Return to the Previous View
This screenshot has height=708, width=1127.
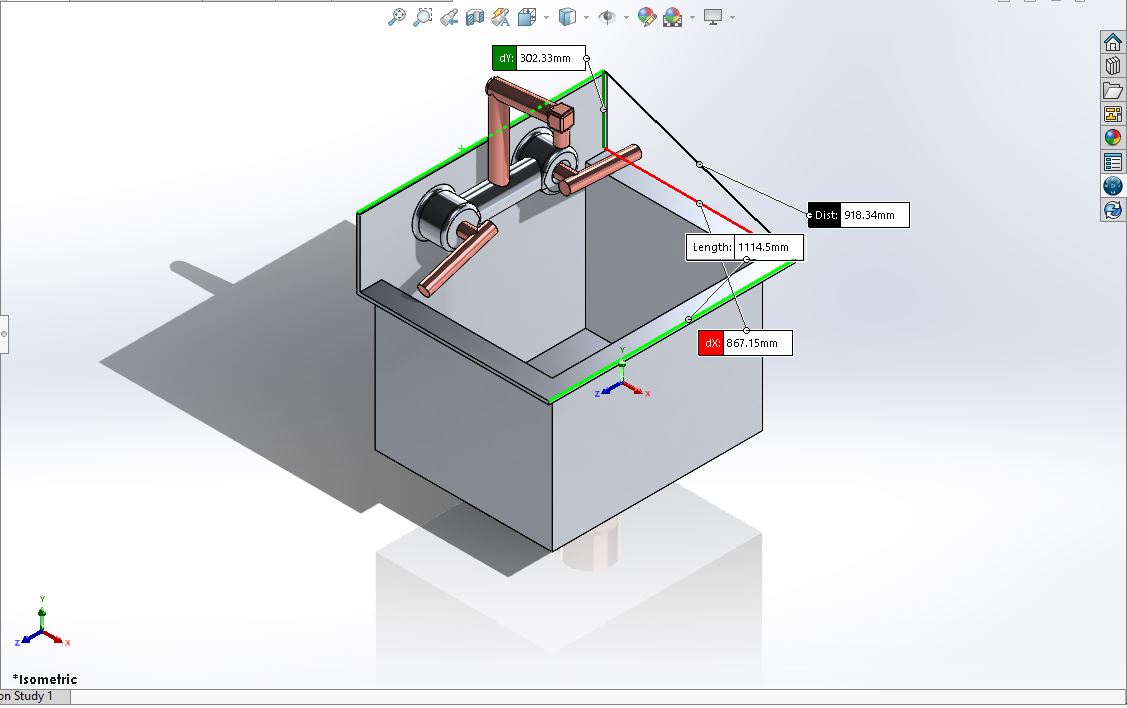click(449, 17)
